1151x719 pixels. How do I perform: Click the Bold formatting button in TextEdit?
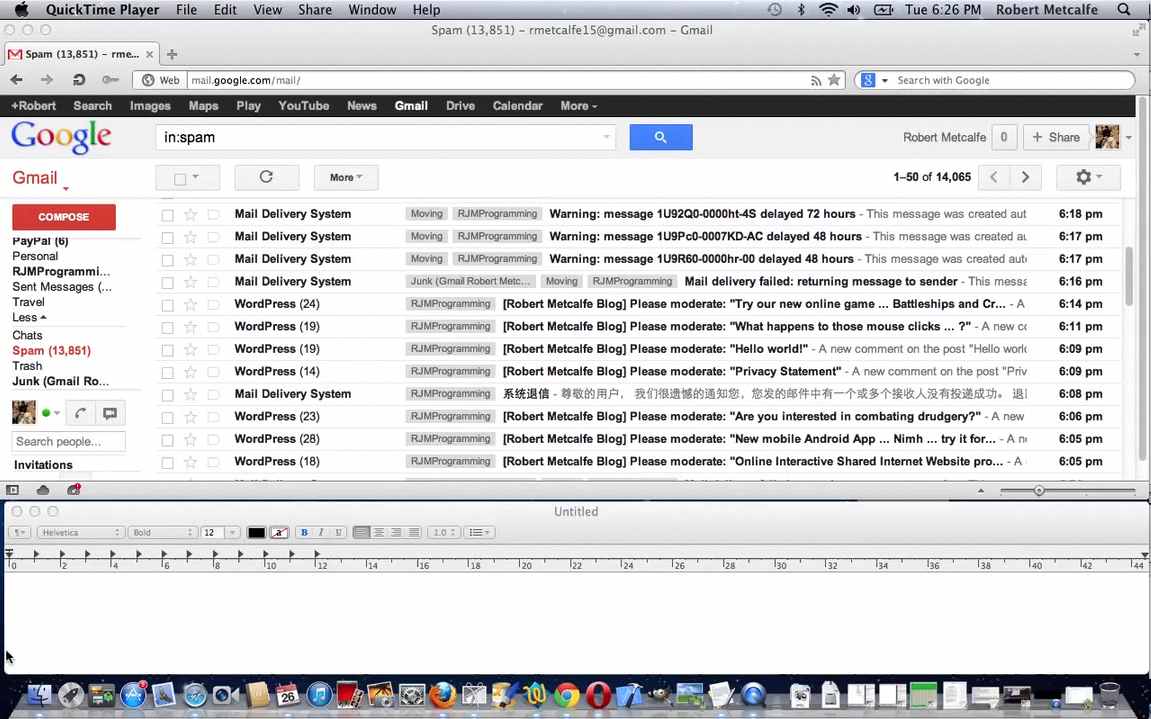[x=304, y=532]
